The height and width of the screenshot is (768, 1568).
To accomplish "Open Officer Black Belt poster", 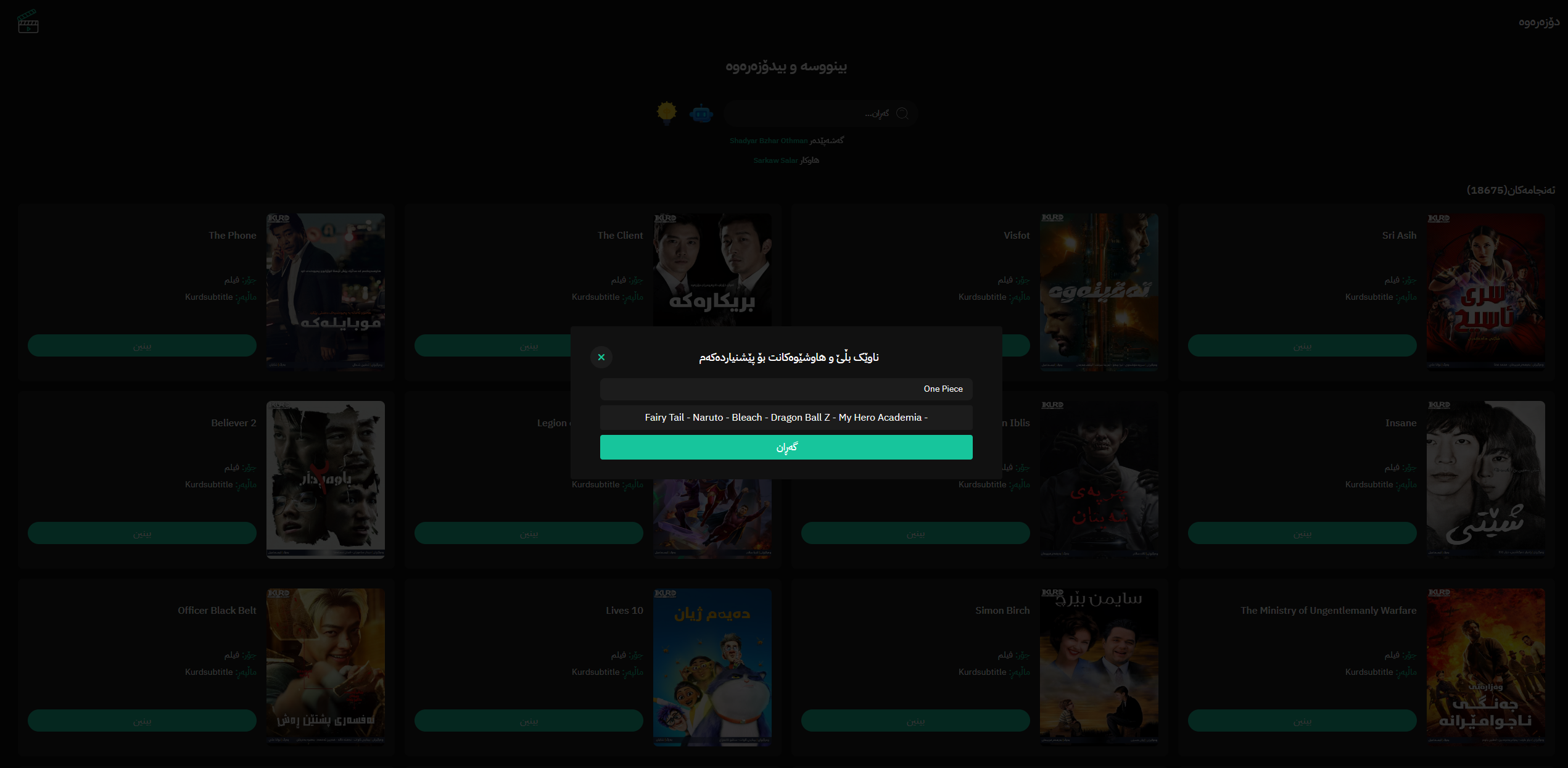I will [x=326, y=667].
